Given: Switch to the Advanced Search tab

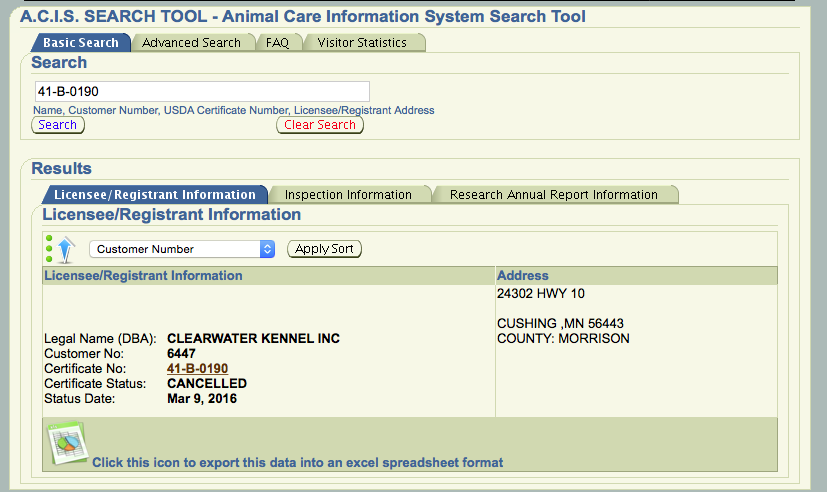Looking at the screenshot, I should [x=191, y=43].
